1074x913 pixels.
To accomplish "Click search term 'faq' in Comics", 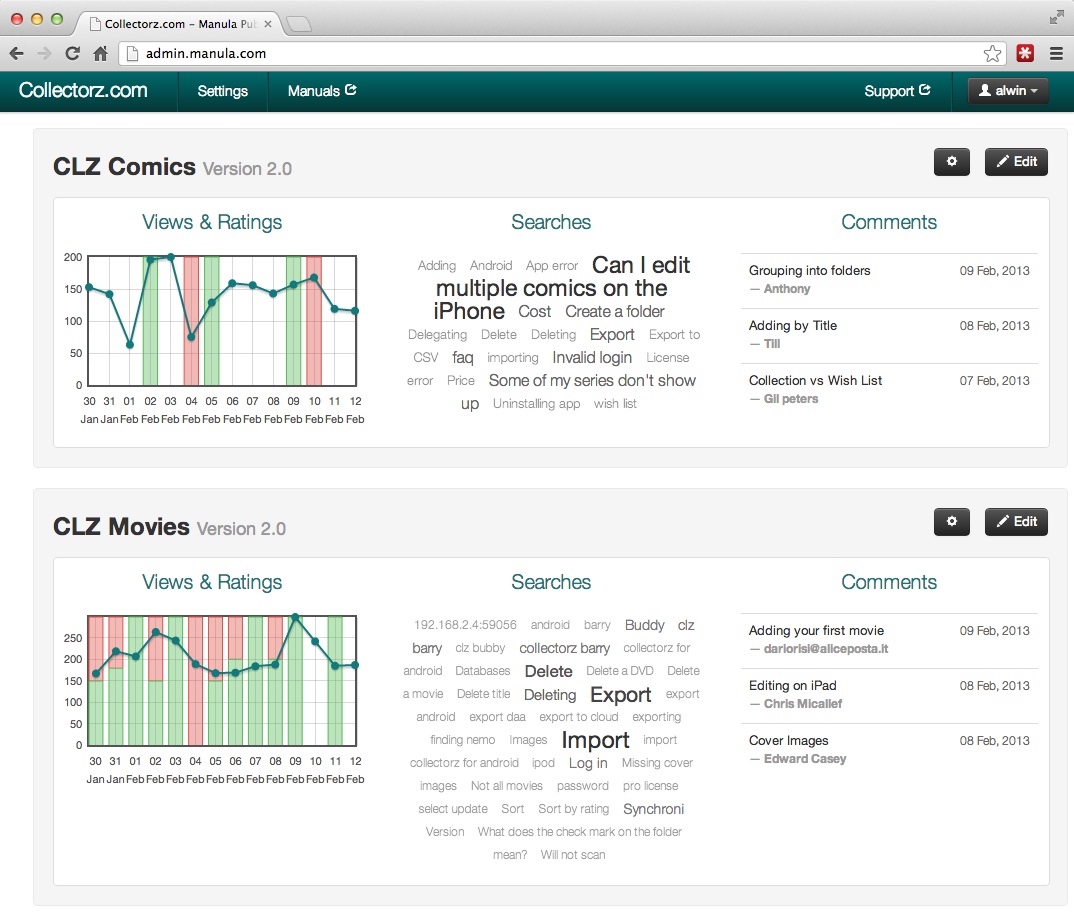I will point(462,358).
